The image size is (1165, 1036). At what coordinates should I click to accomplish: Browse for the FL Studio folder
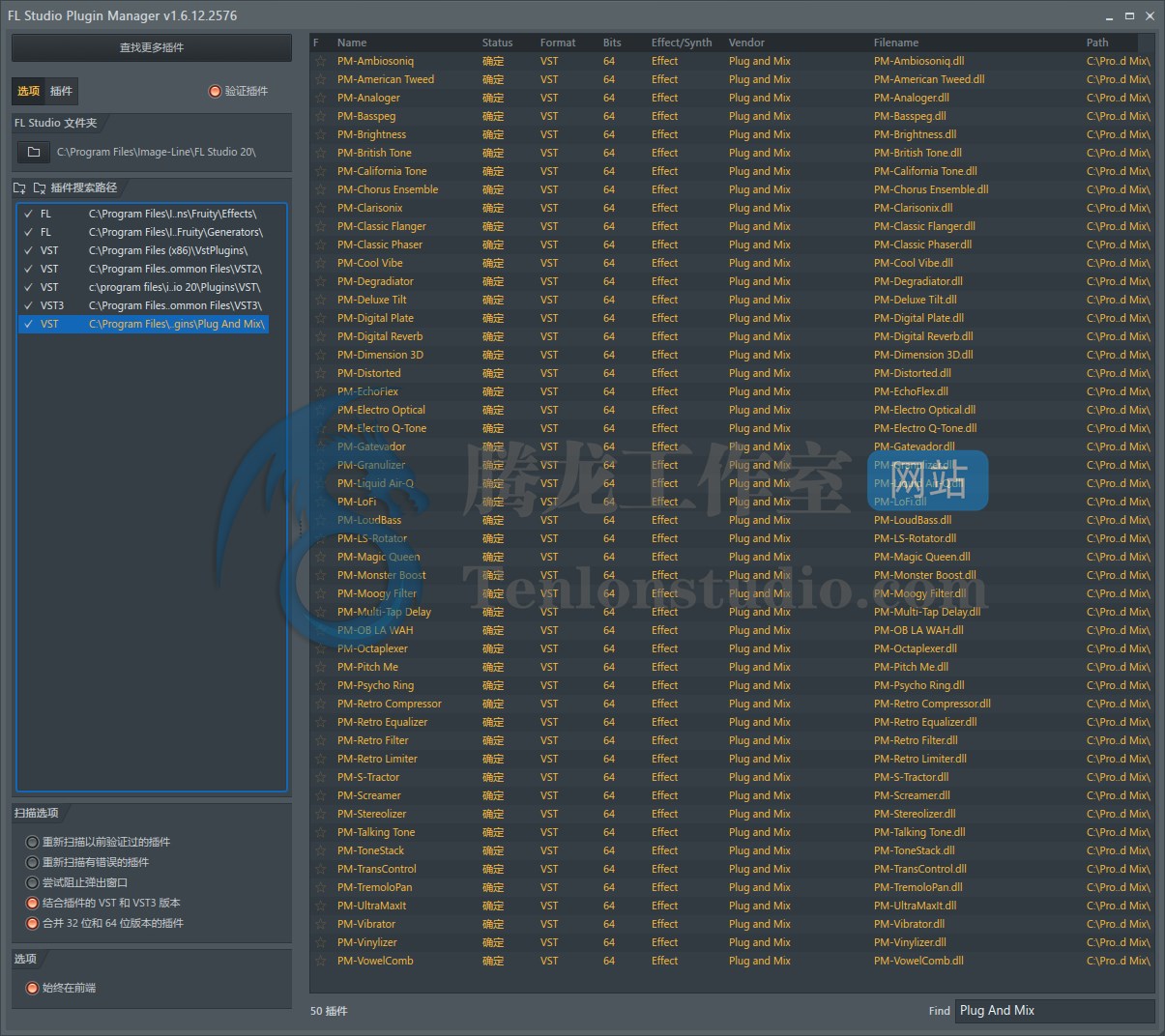pos(34,152)
